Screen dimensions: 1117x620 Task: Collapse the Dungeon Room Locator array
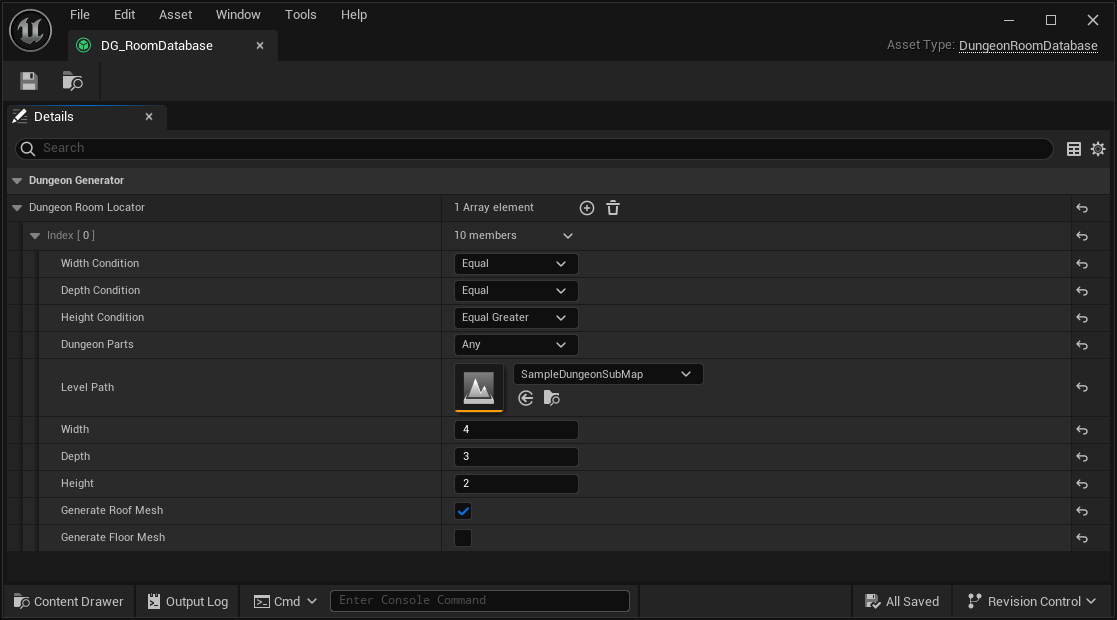(x=17, y=208)
